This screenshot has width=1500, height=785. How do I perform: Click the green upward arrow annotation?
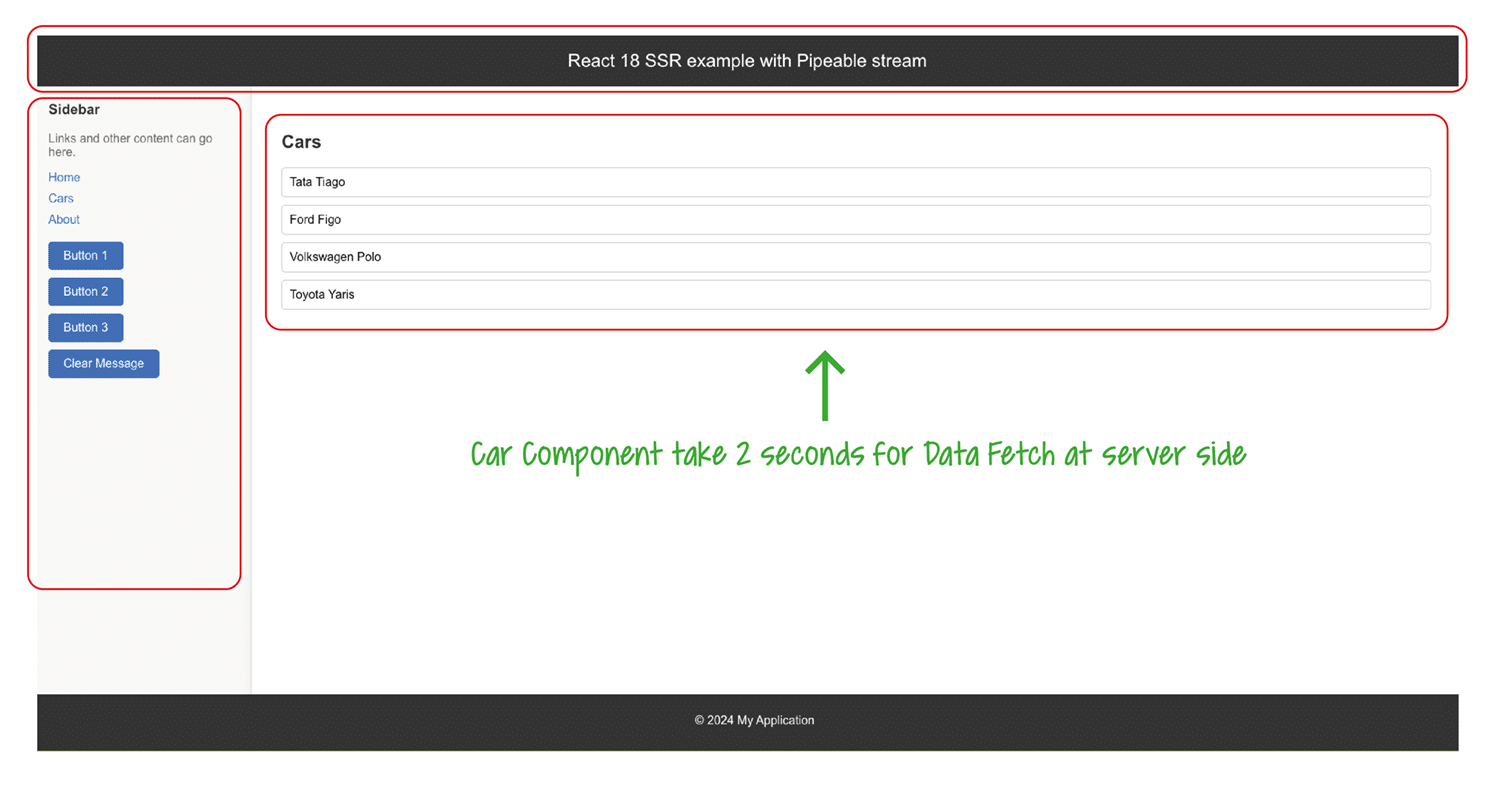point(825,385)
